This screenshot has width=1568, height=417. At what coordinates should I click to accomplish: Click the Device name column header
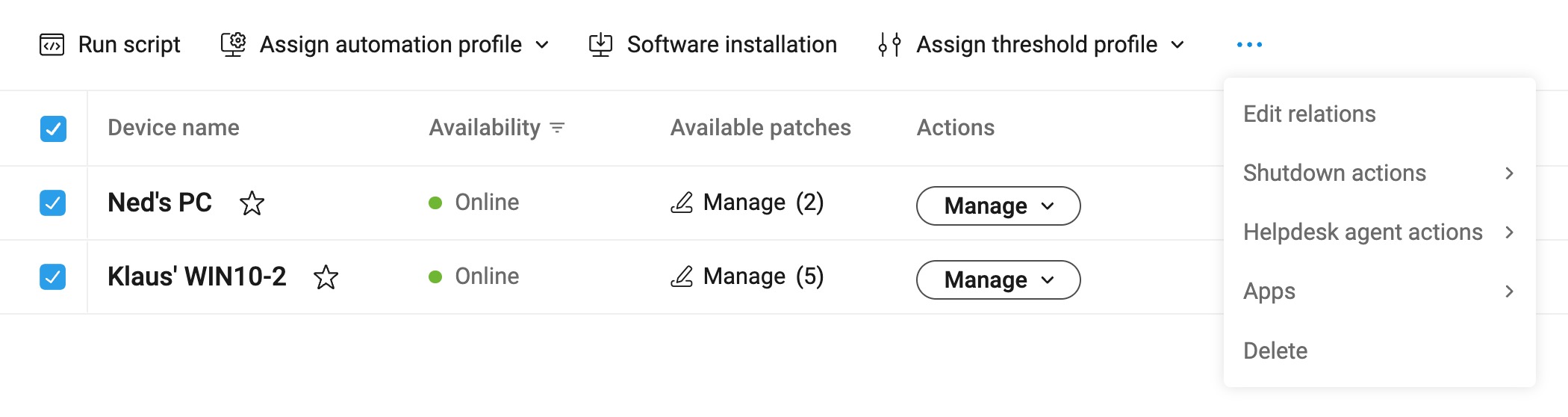click(x=173, y=128)
